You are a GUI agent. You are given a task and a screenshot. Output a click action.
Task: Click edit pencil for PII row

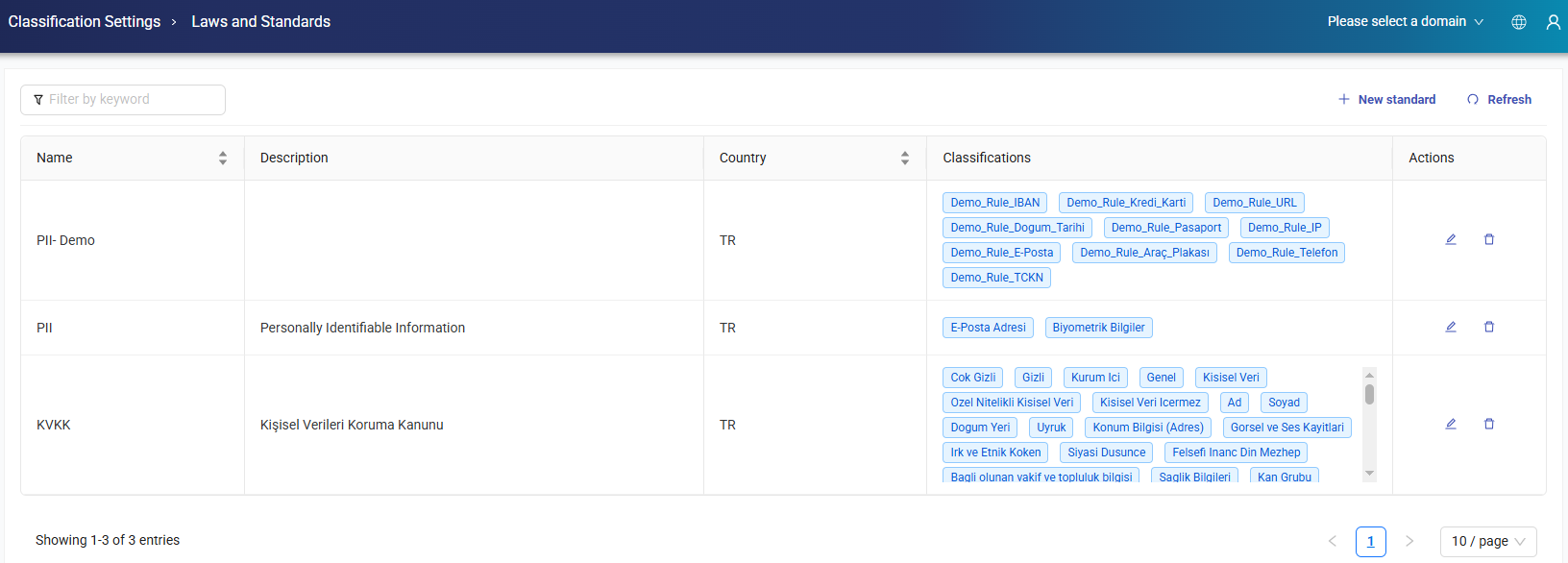click(1451, 327)
